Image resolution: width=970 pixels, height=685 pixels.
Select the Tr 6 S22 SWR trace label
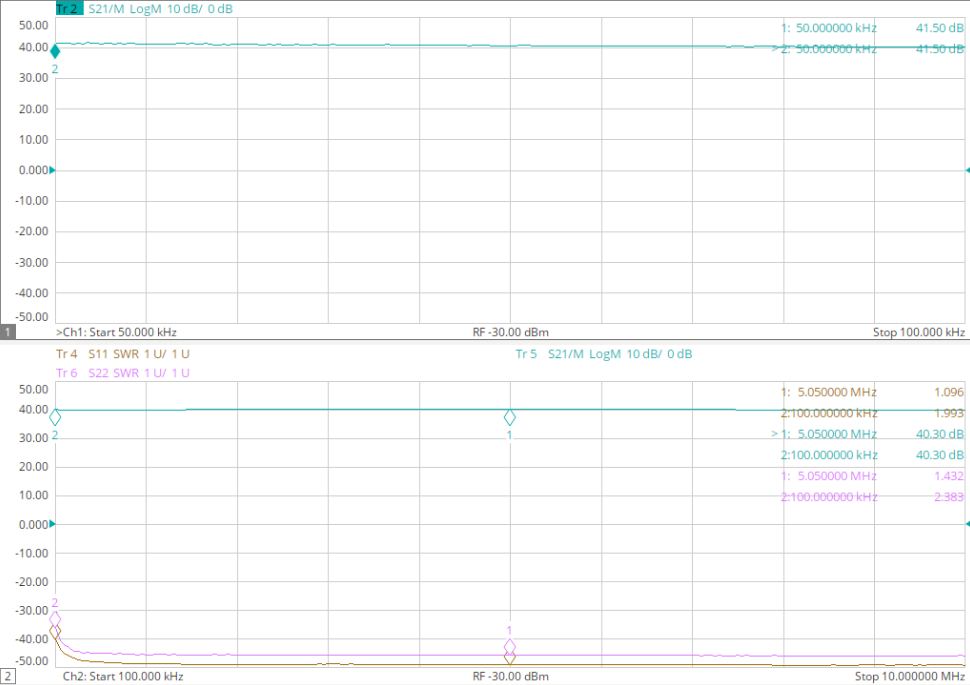point(122,373)
